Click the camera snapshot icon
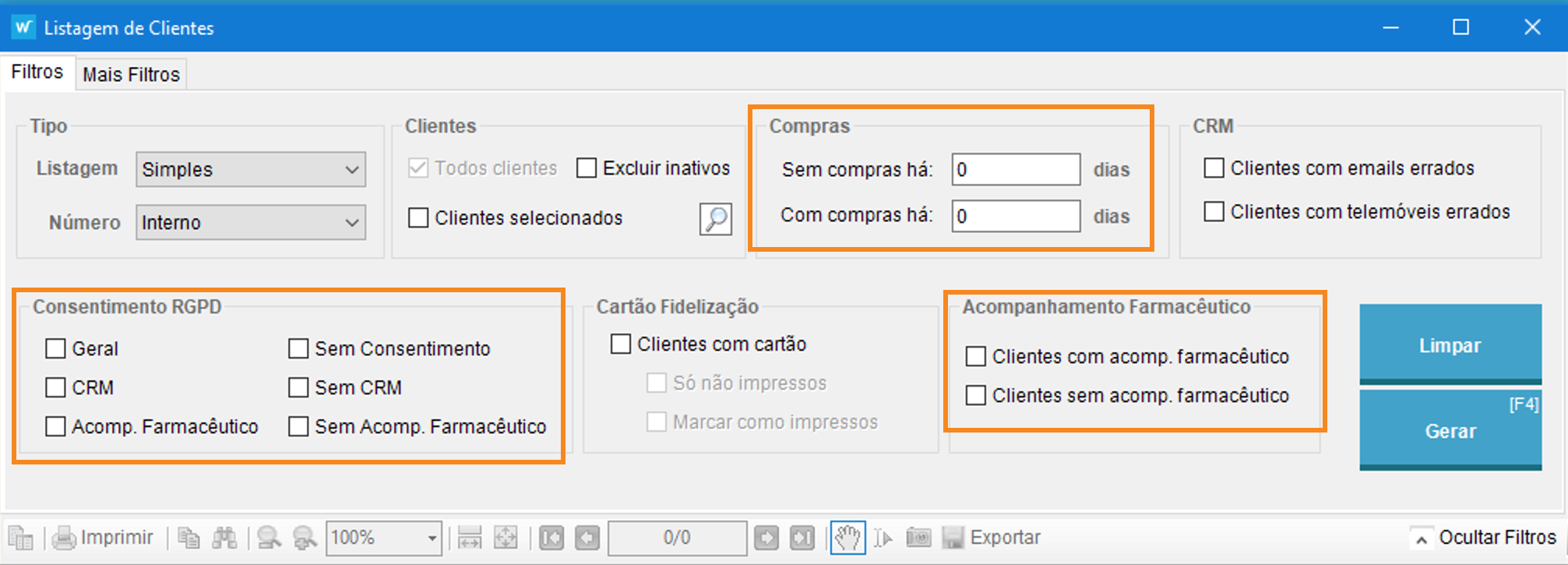1568x565 pixels. click(918, 538)
